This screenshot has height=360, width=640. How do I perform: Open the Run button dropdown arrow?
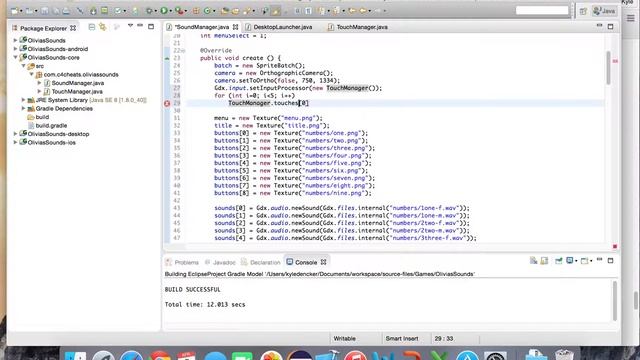coord(171,11)
